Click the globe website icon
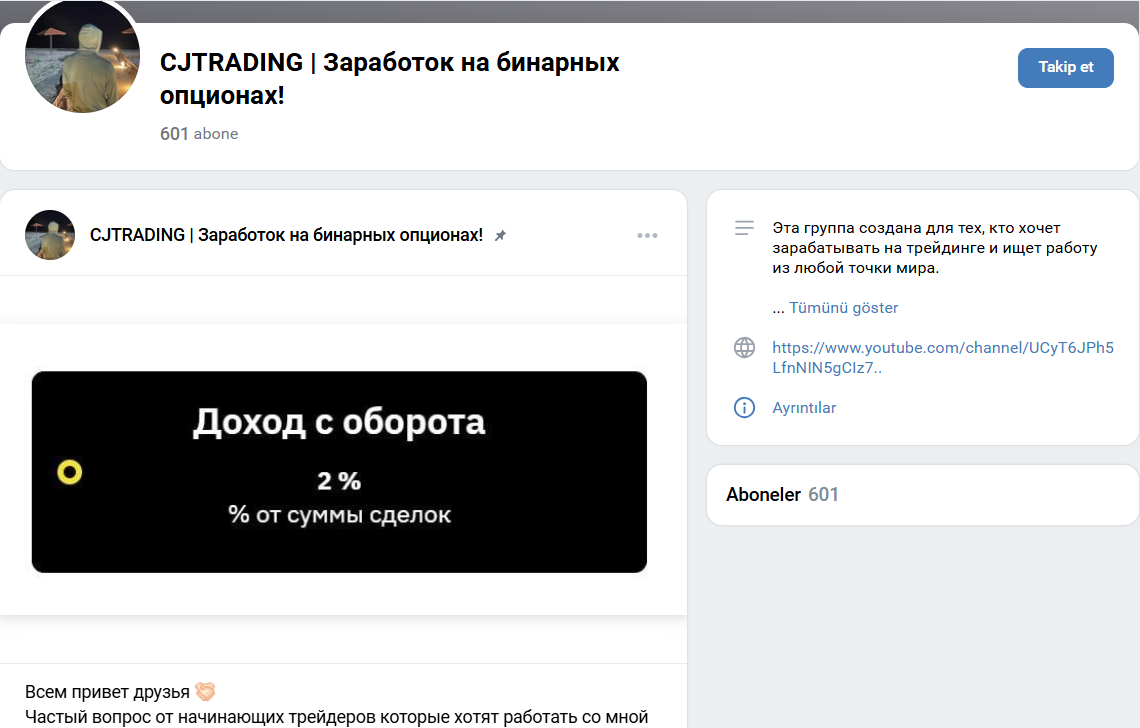Screen dimensions: 1140x728 [x=744, y=348]
